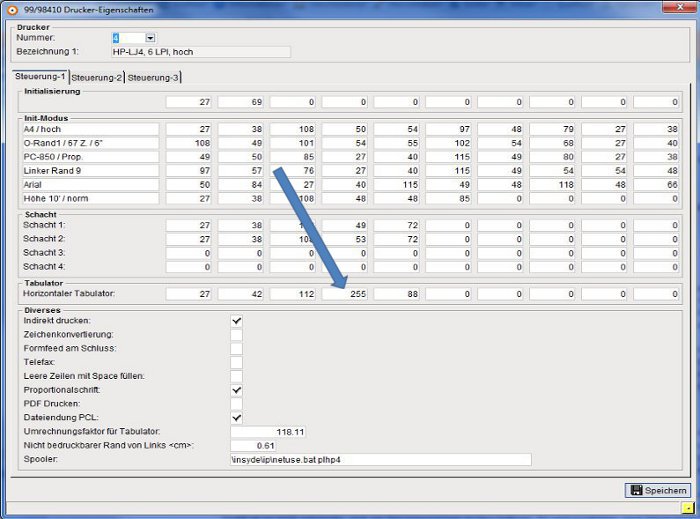Click value 72 in the Schacht 2 row
700x519 pixels.
pyautogui.click(x=397, y=239)
